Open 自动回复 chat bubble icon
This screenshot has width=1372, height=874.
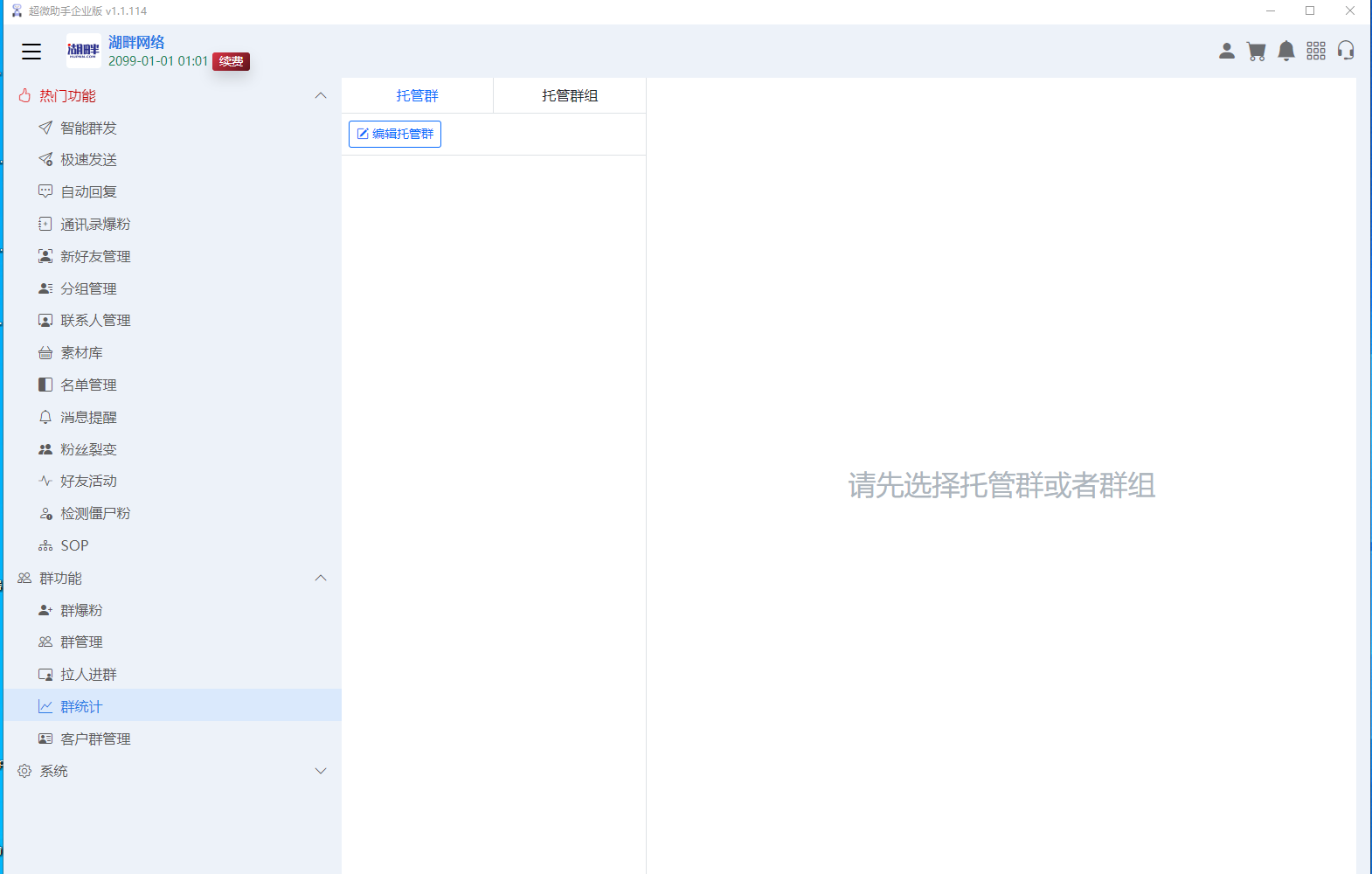(x=45, y=191)
